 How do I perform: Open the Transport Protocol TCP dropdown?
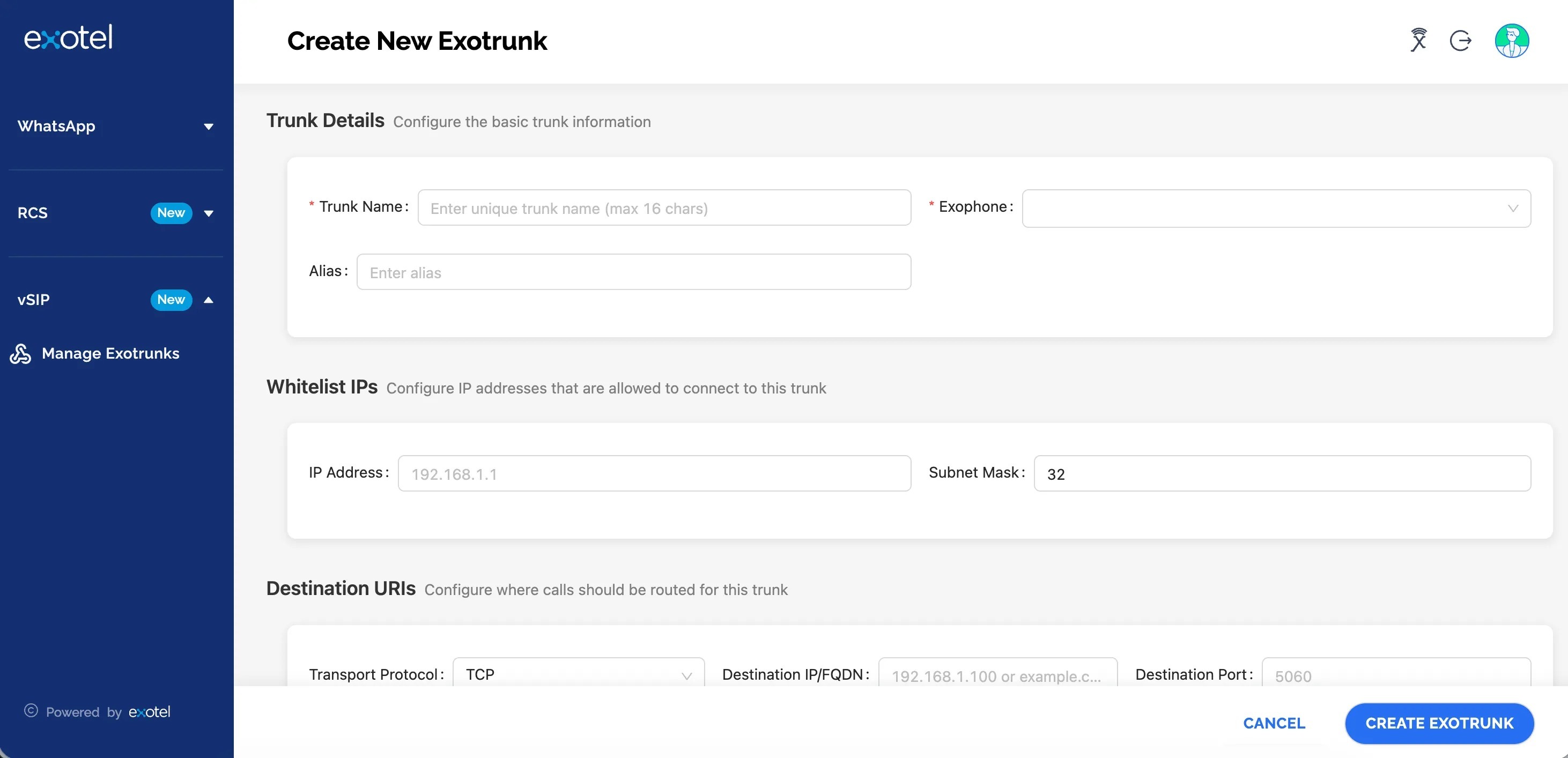click(578, 674)
